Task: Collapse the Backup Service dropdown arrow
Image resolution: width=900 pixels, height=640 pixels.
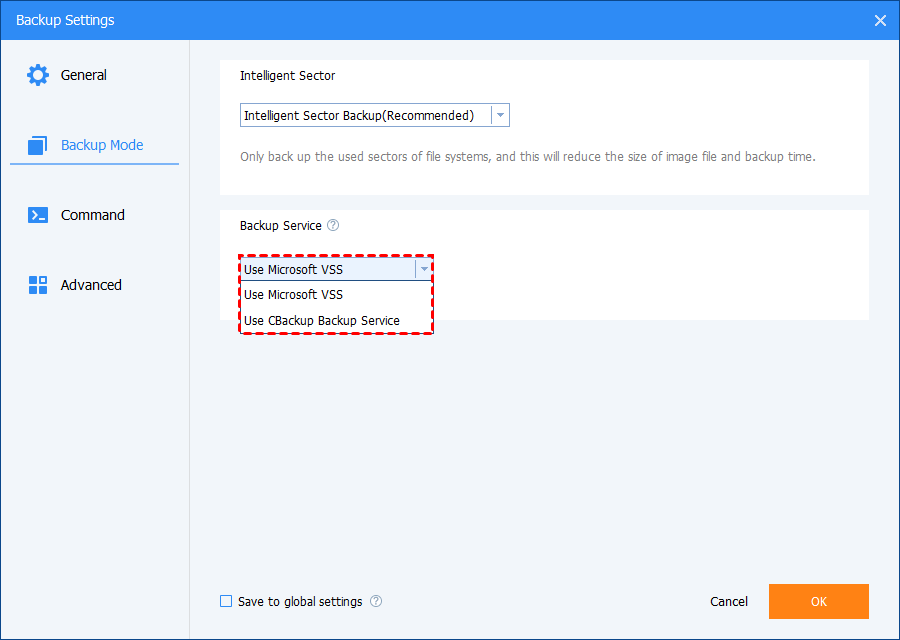Action: point(424,269)
